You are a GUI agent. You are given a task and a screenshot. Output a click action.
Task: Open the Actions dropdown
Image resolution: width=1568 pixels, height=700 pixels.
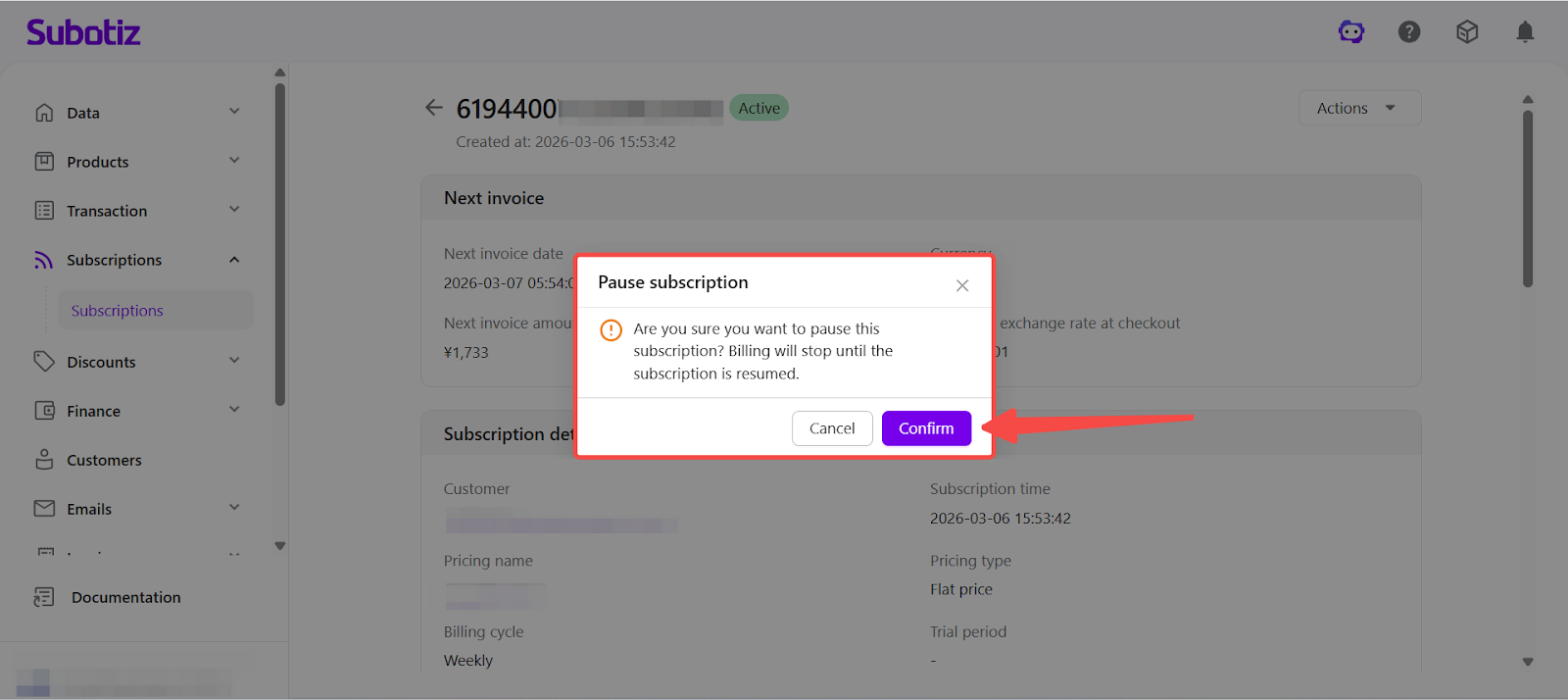pyautogui.click(x=1358, y=108)
